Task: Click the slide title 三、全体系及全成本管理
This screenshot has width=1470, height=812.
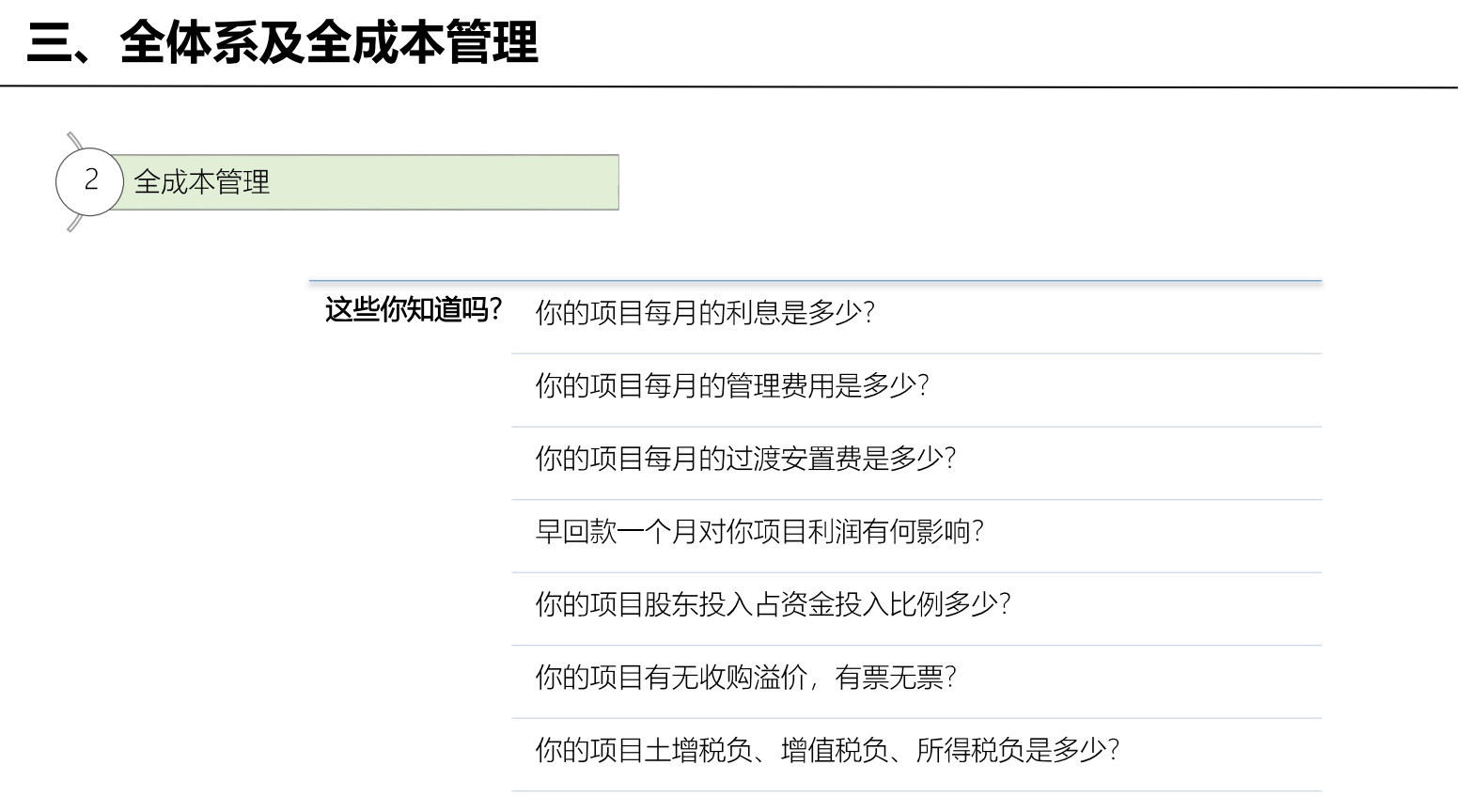Action: coord(283,43)
